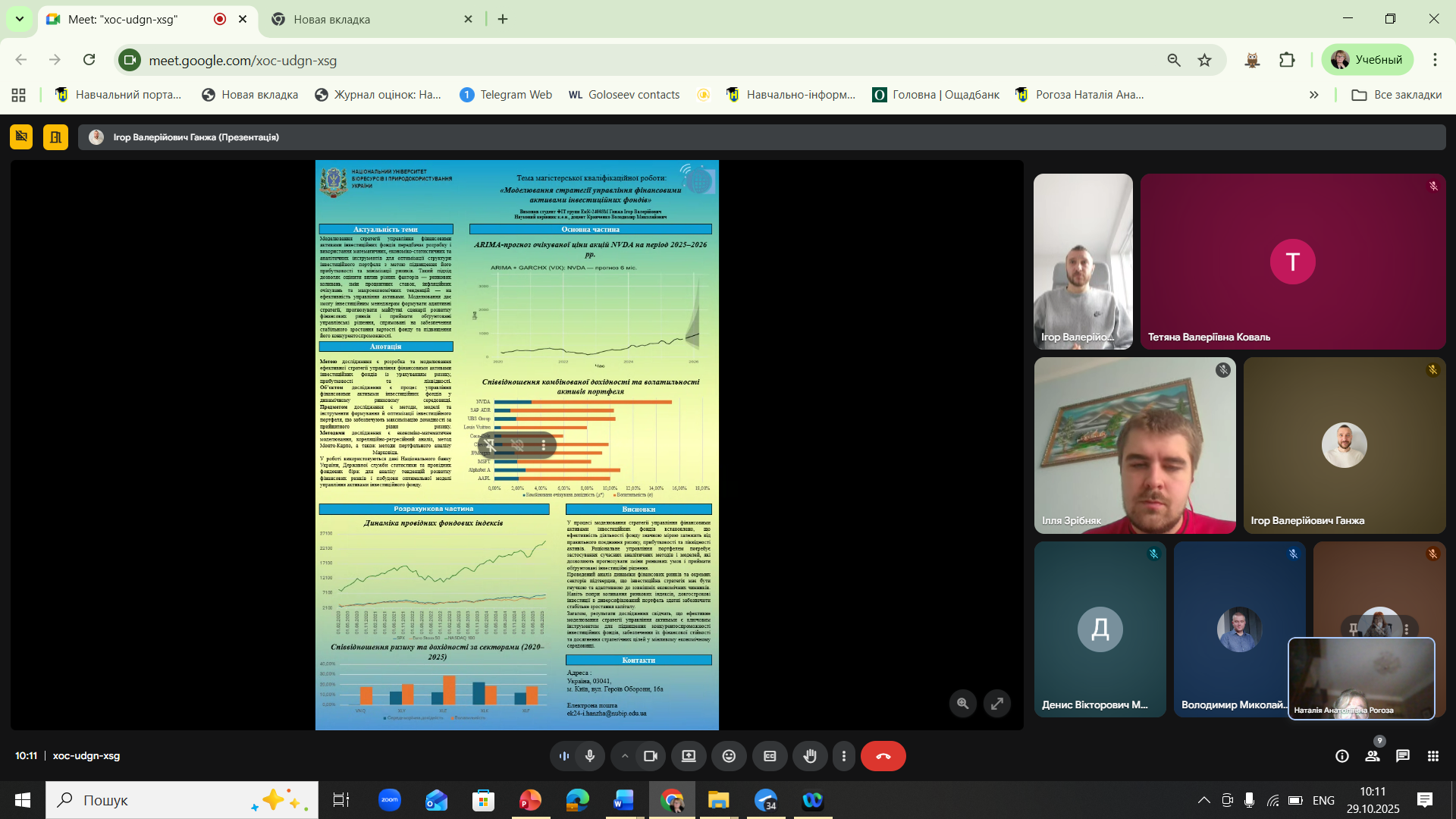
Task: Toggle closed captions
Action: (x=769, y=756)
